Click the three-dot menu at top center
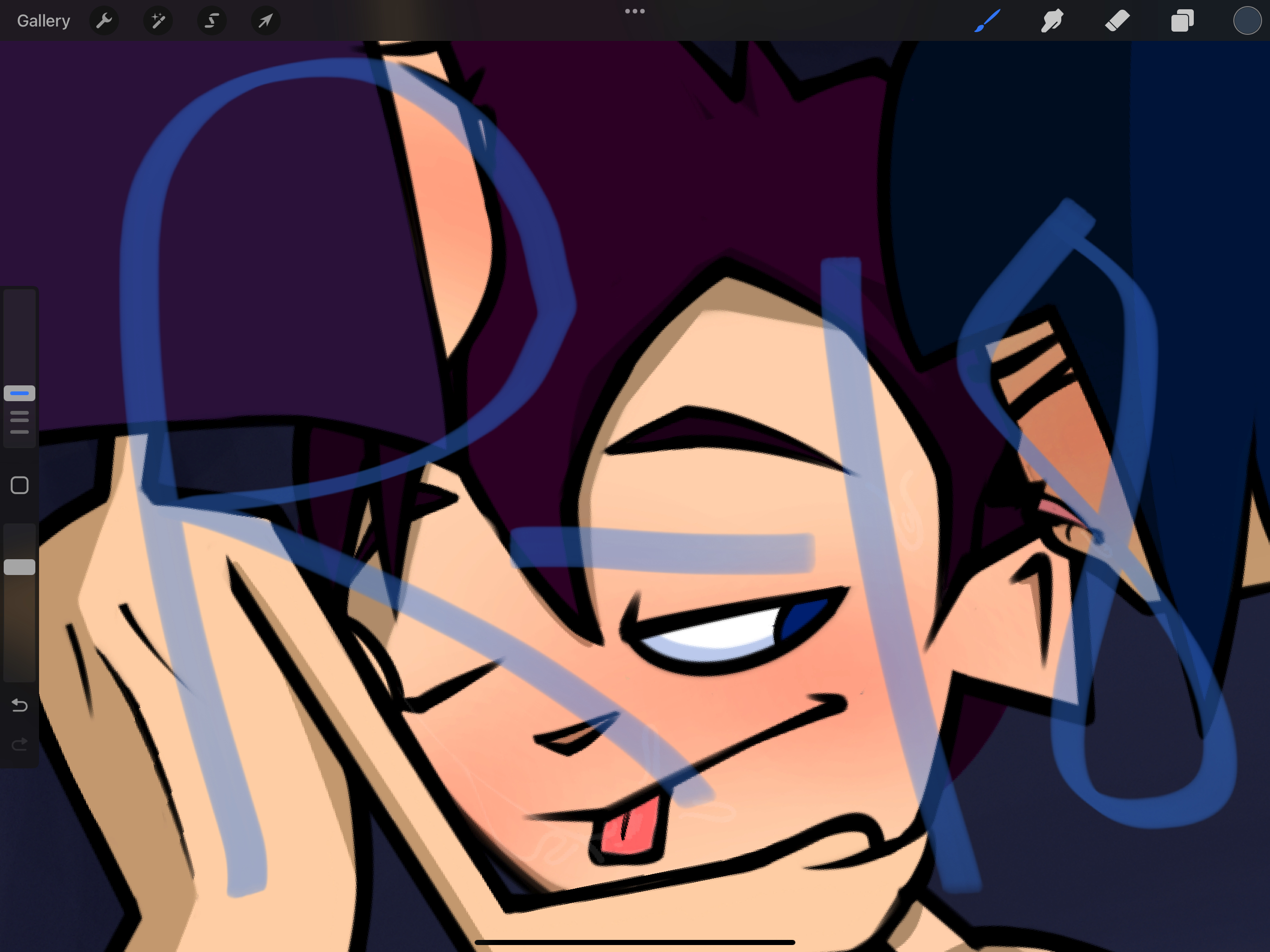The width and height of the screenshot is (1270, 952). [635, 11]
